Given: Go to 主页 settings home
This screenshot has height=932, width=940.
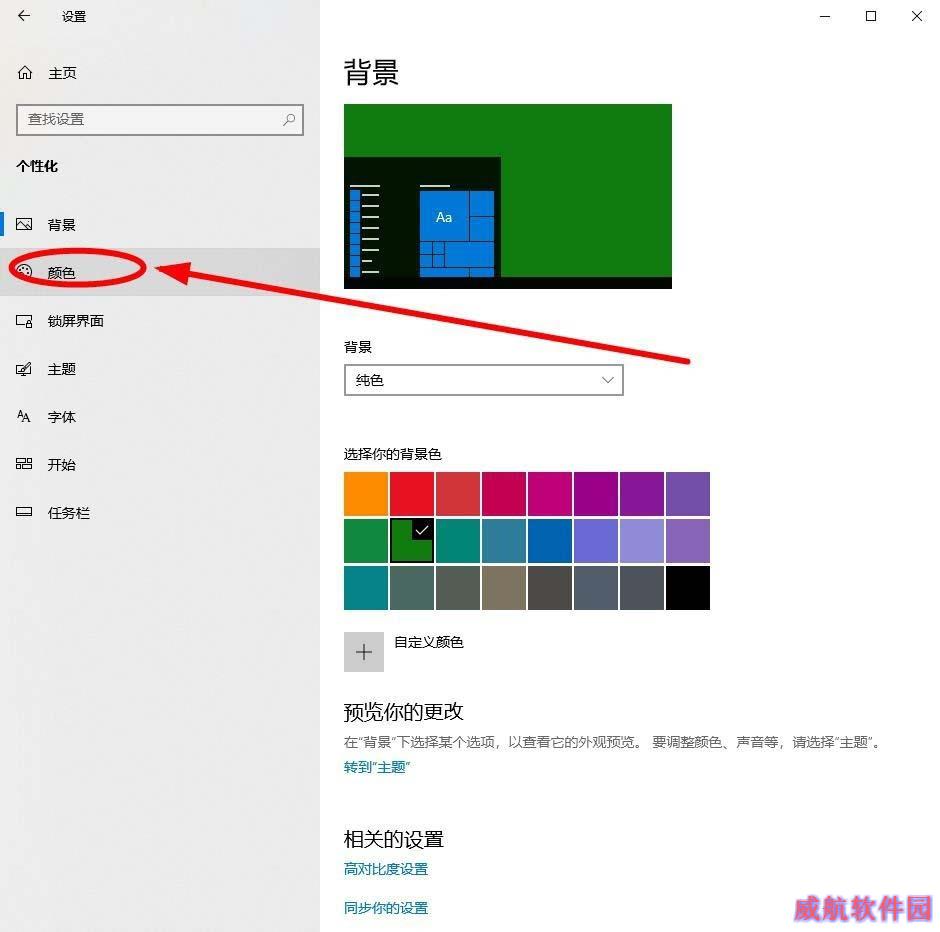Looking at the screenshot, I should click(x=160, y=73).
